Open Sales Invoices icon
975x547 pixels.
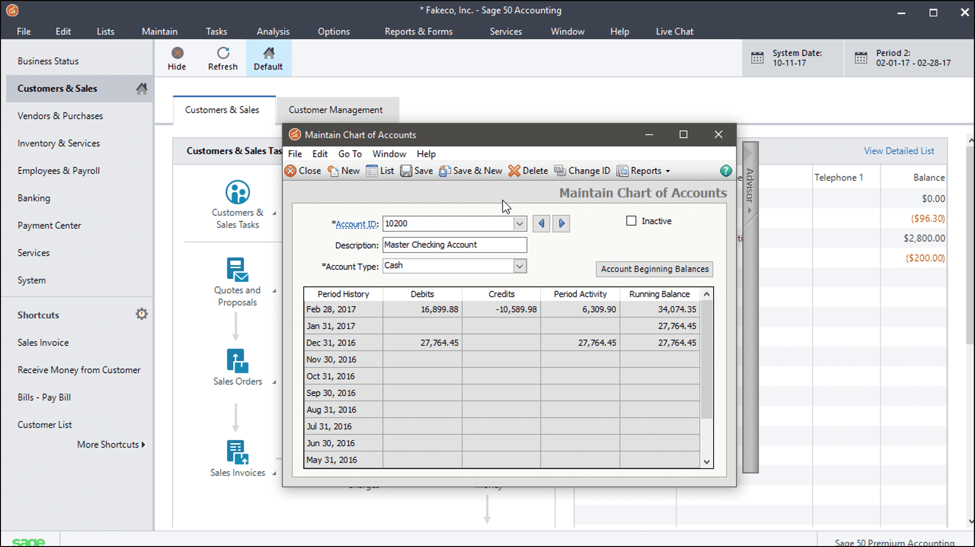[x=237, y=452]
